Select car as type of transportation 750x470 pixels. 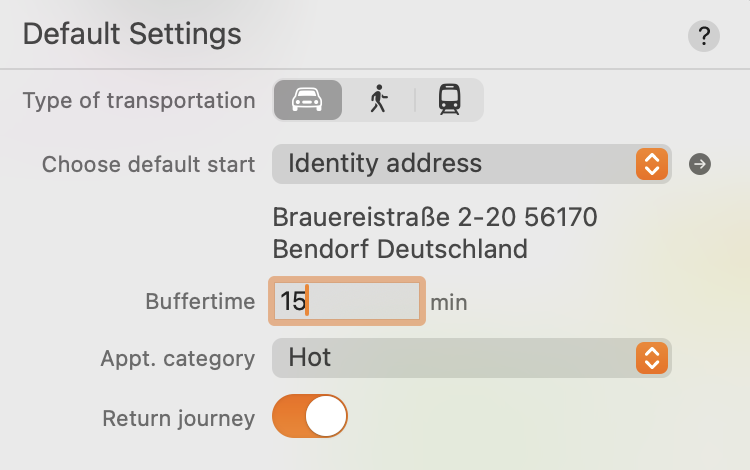click(308, 100)
